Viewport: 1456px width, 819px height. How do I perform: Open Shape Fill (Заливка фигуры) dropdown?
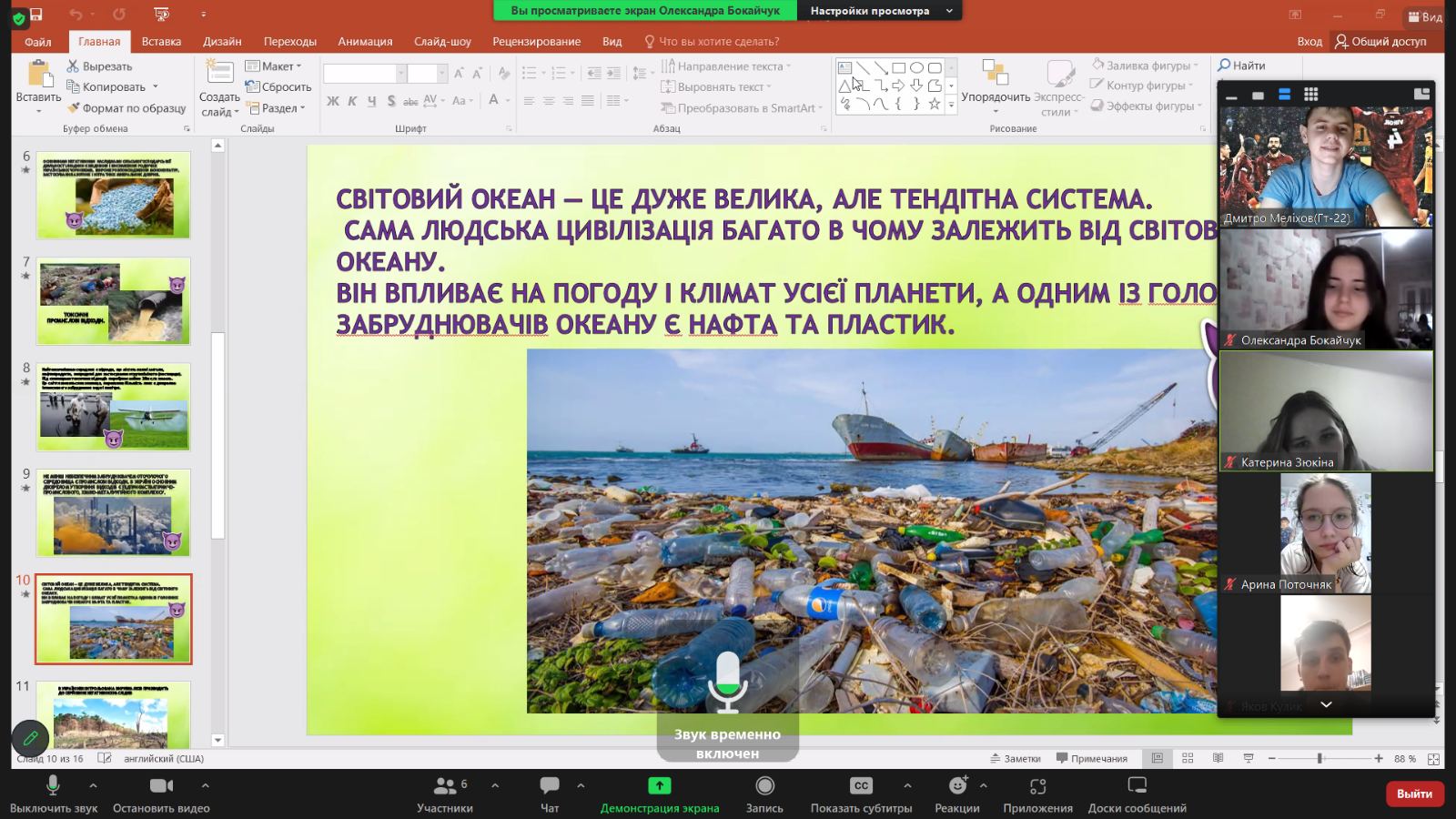pyautogui.click(x=1145, y=66)
